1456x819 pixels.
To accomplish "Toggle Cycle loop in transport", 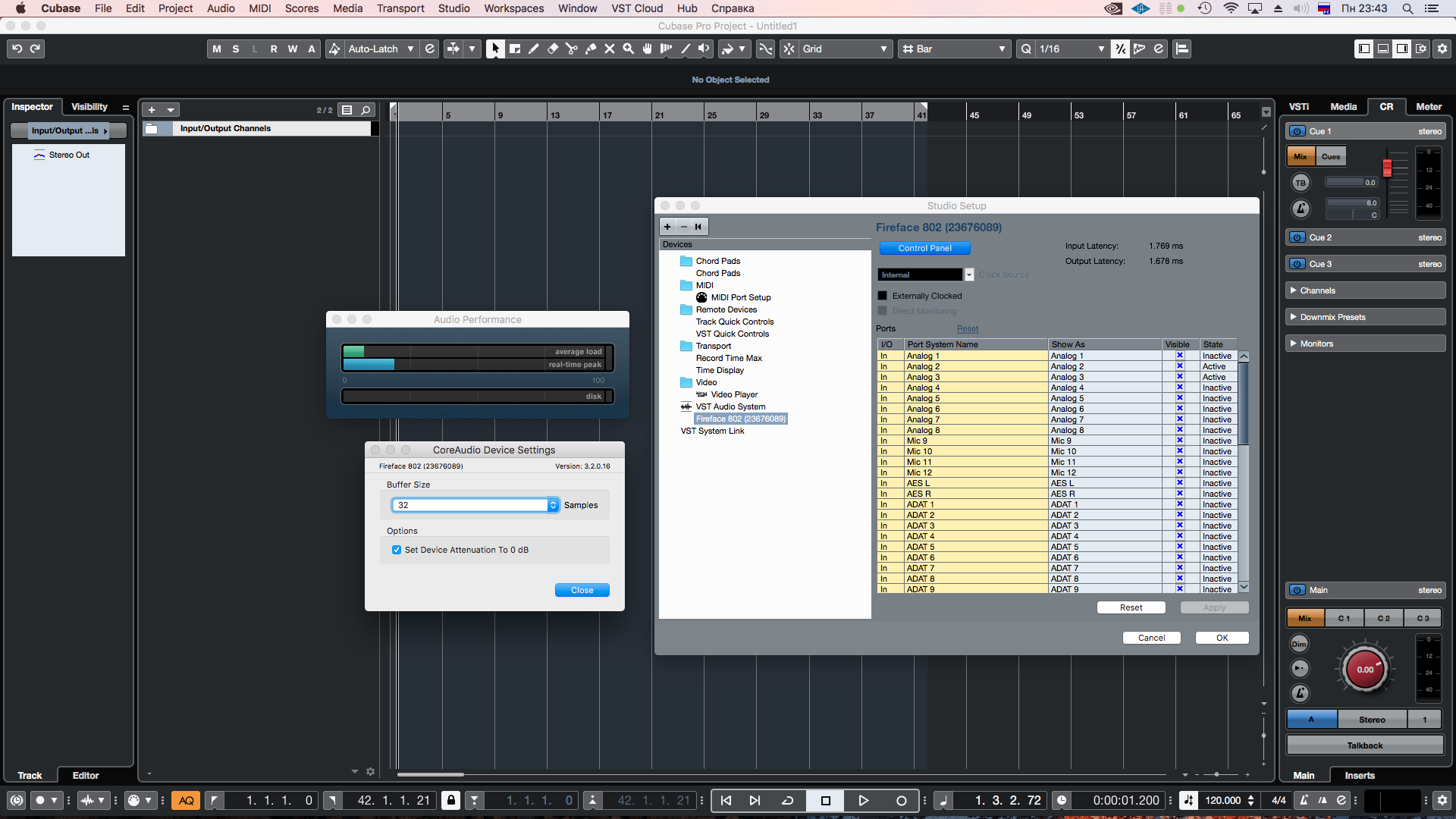I will coord(788,800).
